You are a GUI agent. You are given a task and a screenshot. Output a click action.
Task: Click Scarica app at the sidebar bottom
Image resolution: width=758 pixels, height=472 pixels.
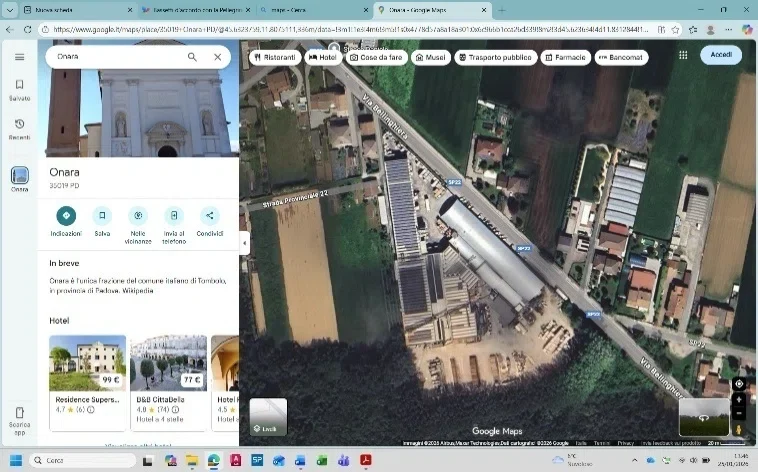tap(19, 421)
